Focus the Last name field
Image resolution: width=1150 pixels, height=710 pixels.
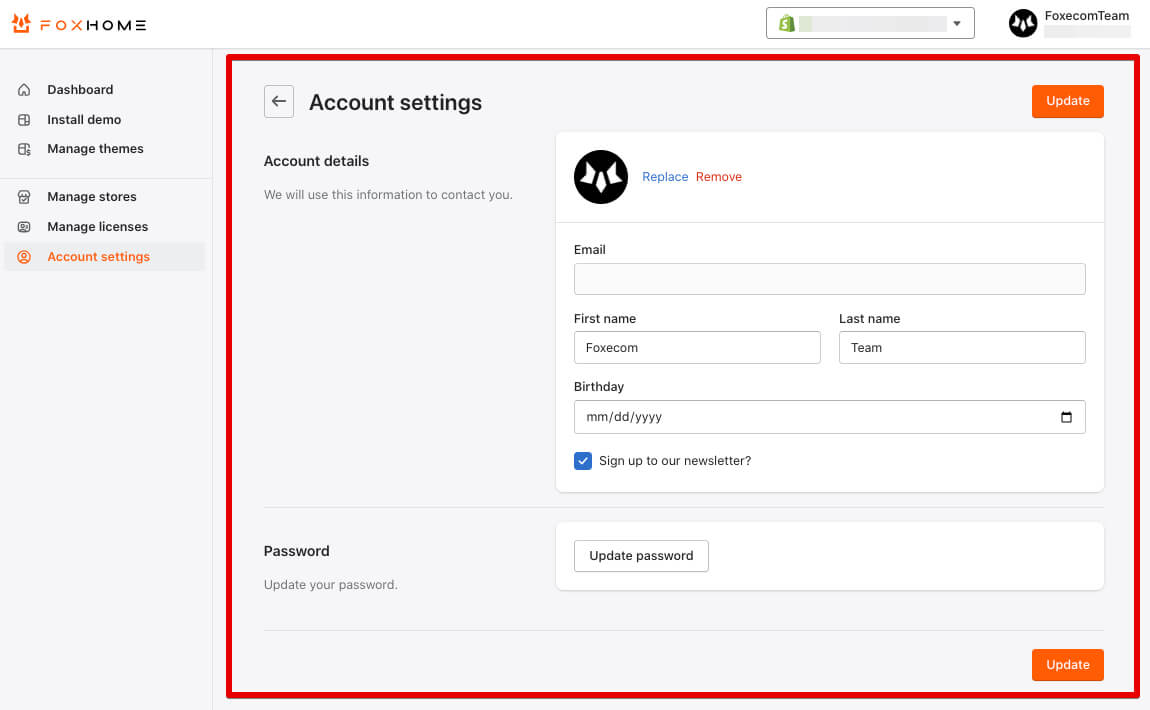pyautogui.click(x=962, y=348)
